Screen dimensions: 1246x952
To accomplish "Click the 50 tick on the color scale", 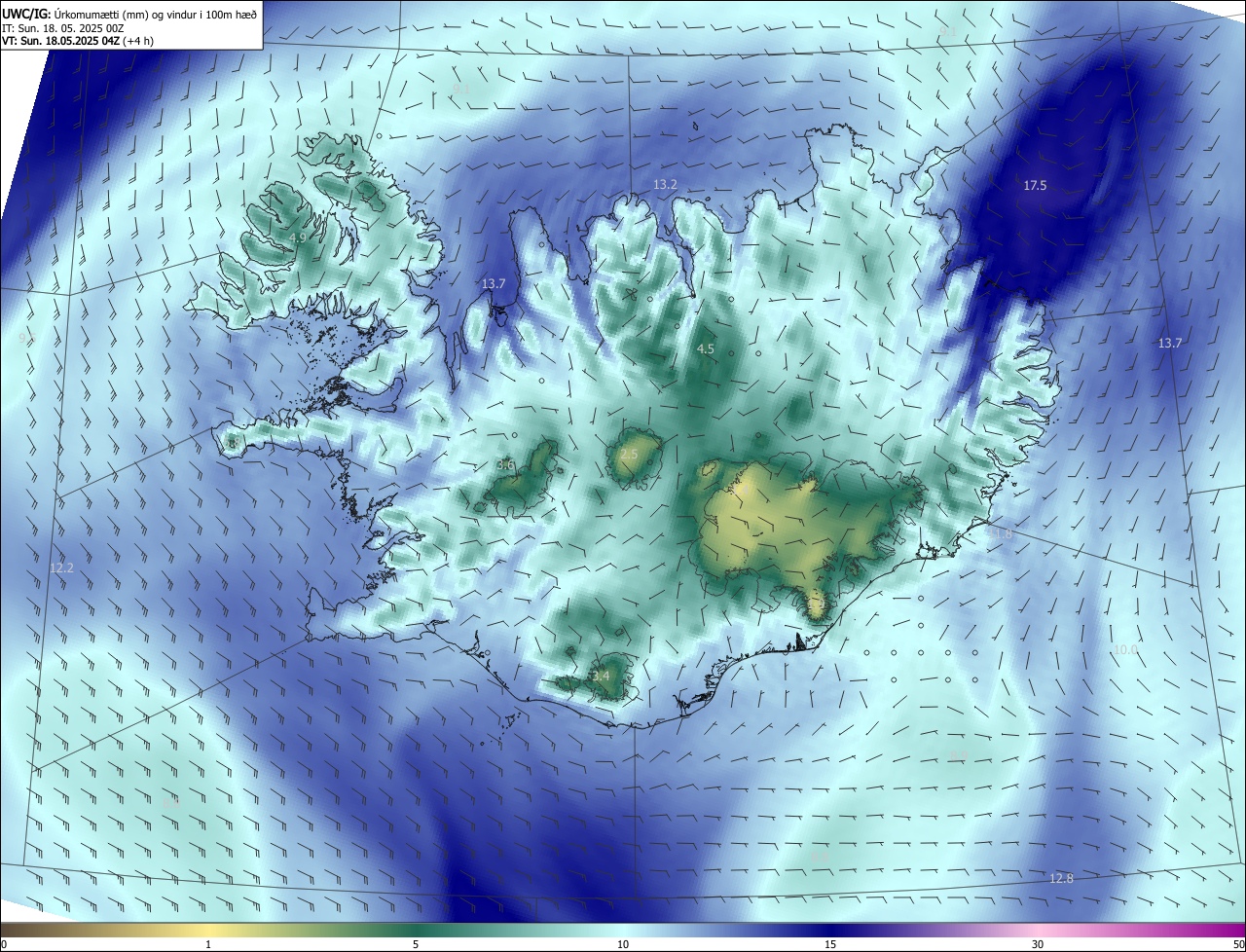I will [1238, 944].
